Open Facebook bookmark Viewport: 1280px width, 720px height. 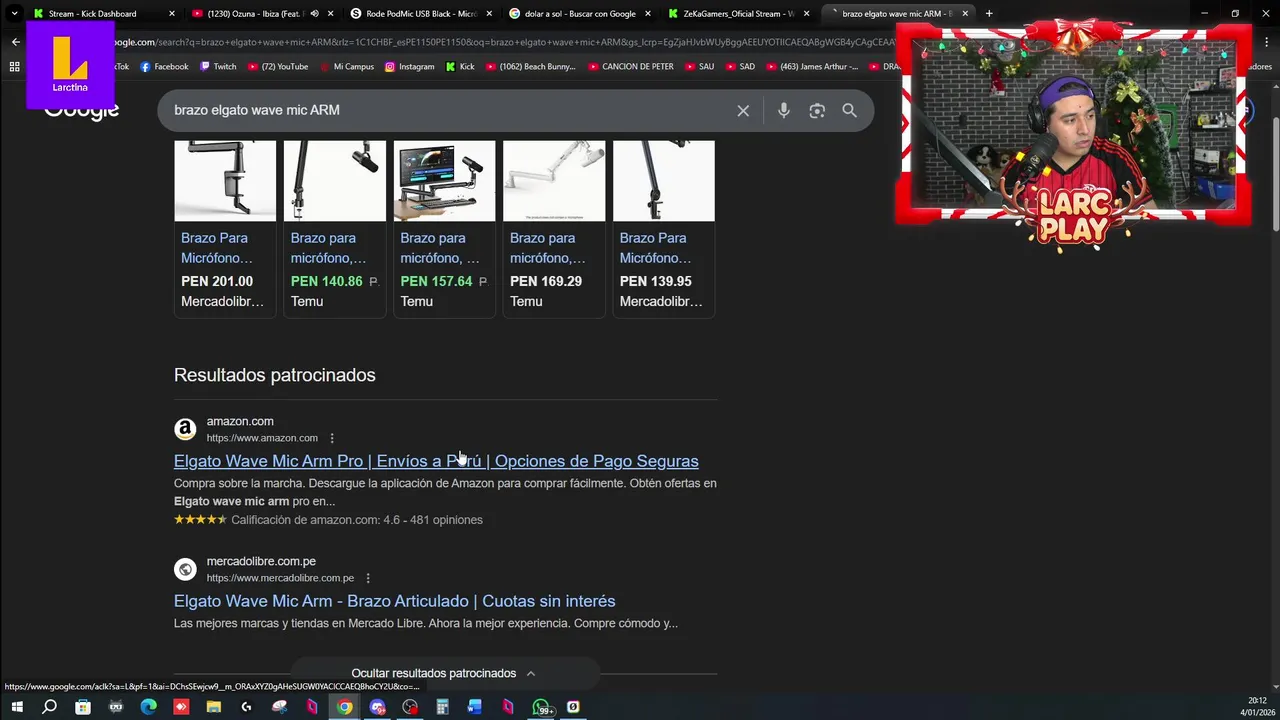[x=164, y=67]
